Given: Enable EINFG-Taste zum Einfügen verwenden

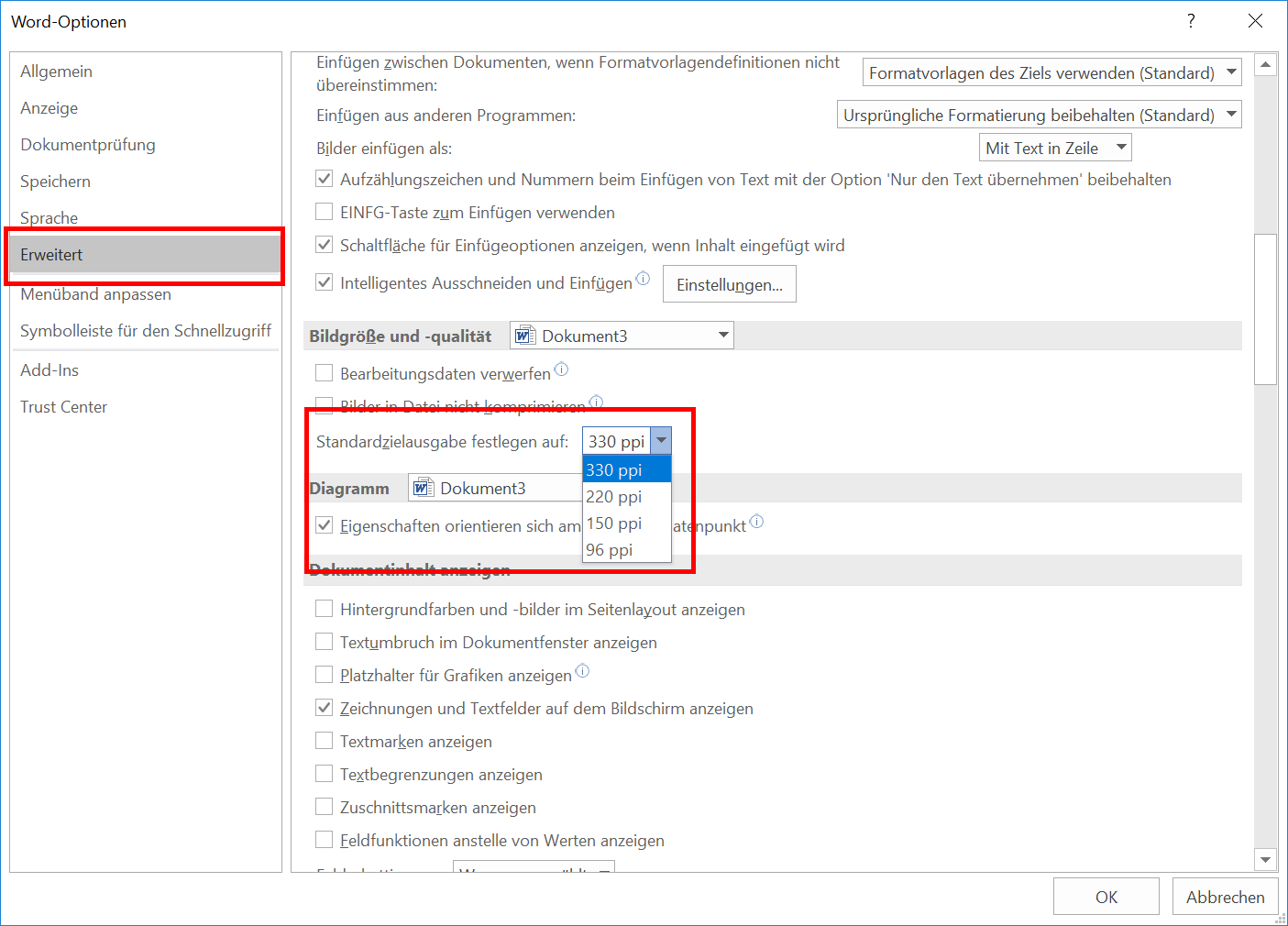Looking at the screenshot, I should click(x=324, y=212).
